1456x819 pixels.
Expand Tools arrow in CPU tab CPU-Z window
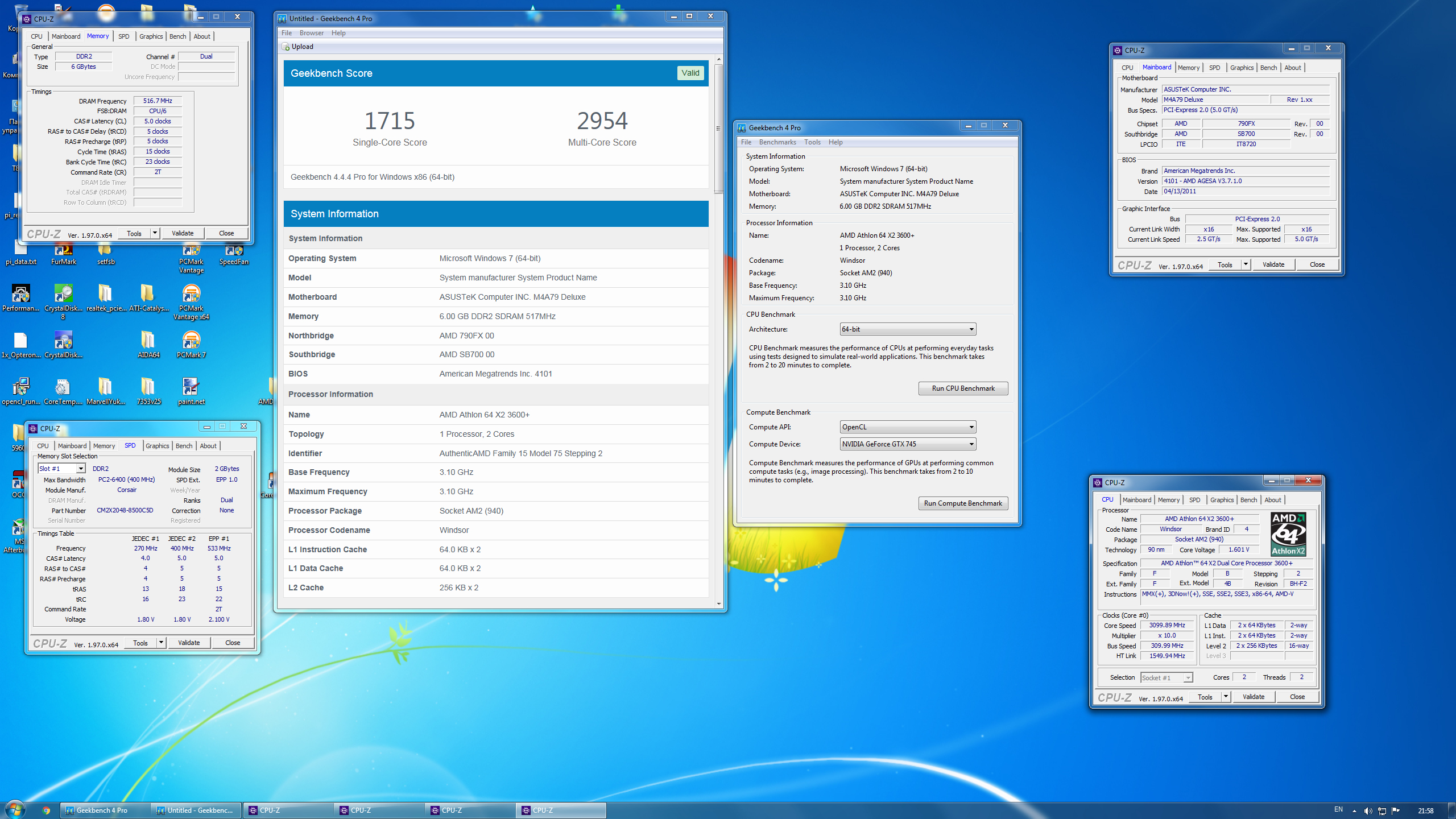[x=1226, y=697]
